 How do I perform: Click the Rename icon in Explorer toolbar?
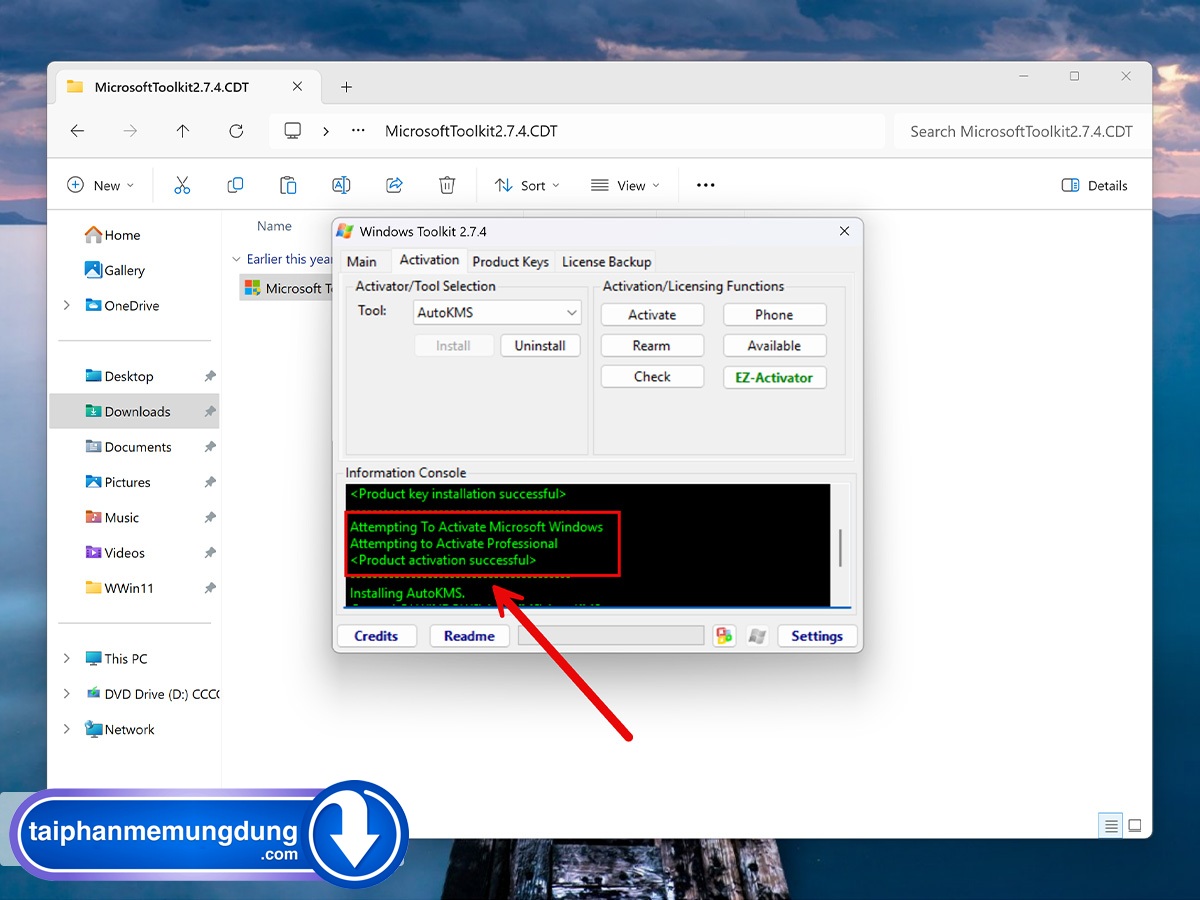tap(341, 185)
